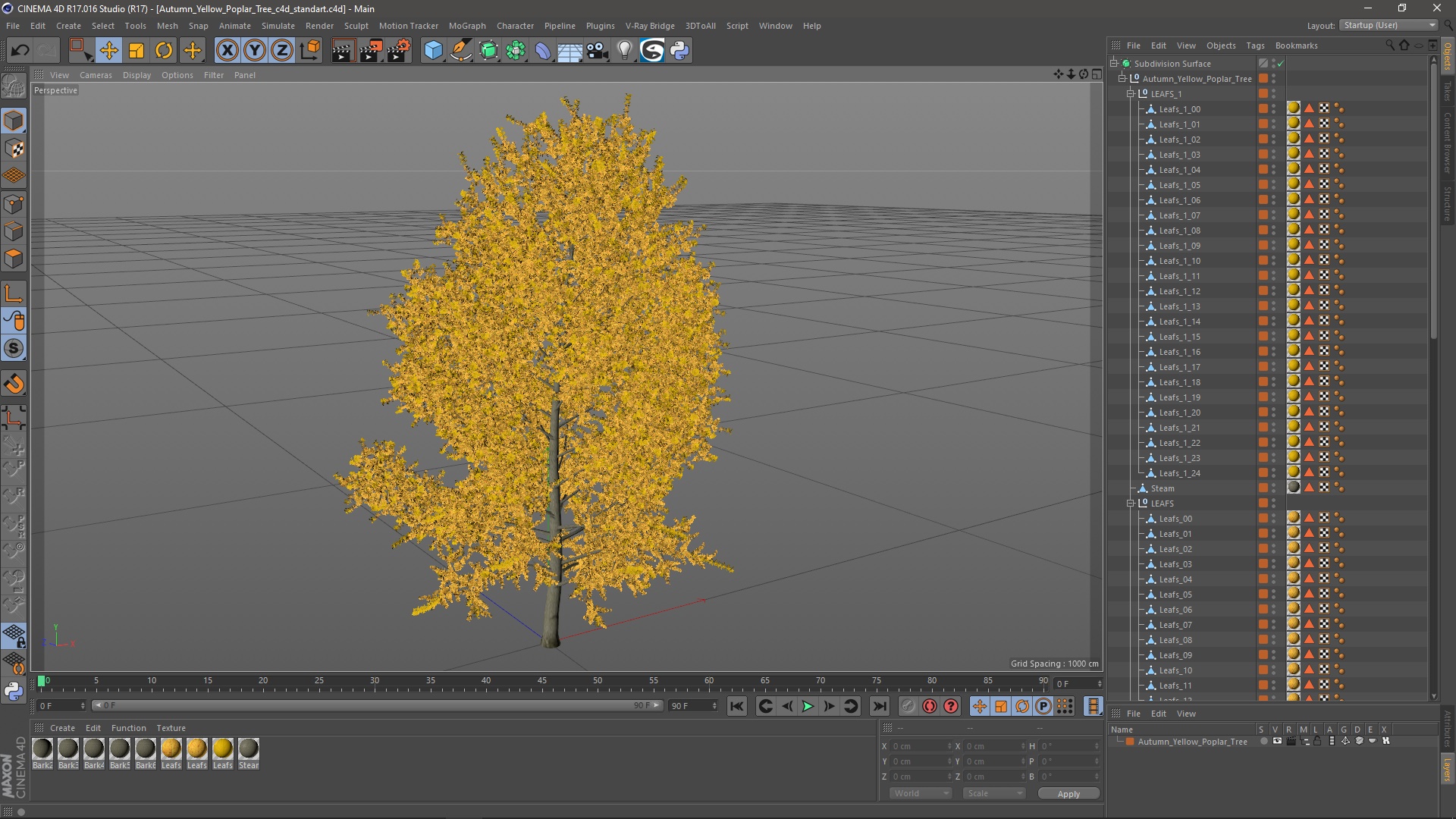Add a Light object
Screen dimensions: 1456x819
point(624,51)
